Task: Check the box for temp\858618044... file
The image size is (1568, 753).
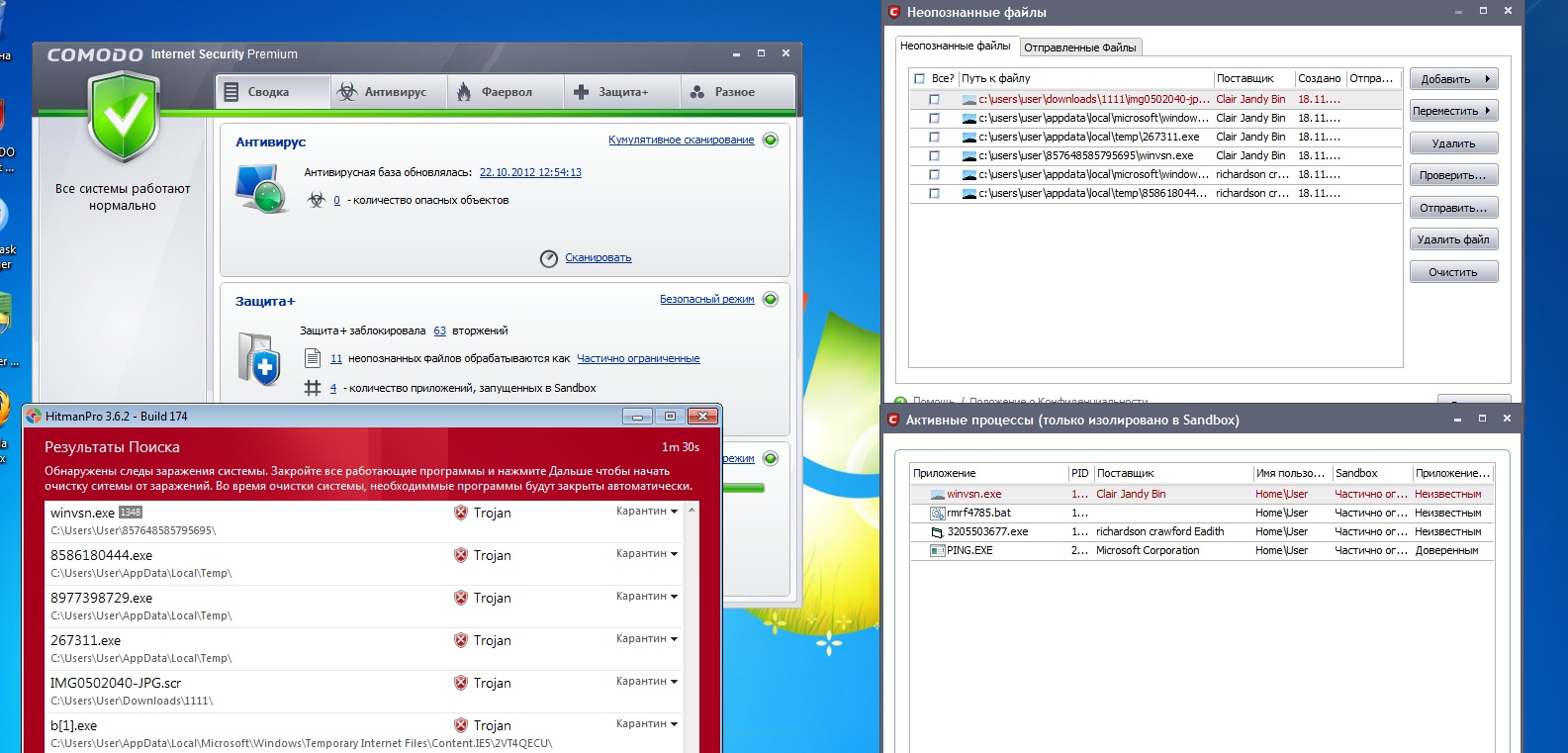Action: [x=934, y=194]
